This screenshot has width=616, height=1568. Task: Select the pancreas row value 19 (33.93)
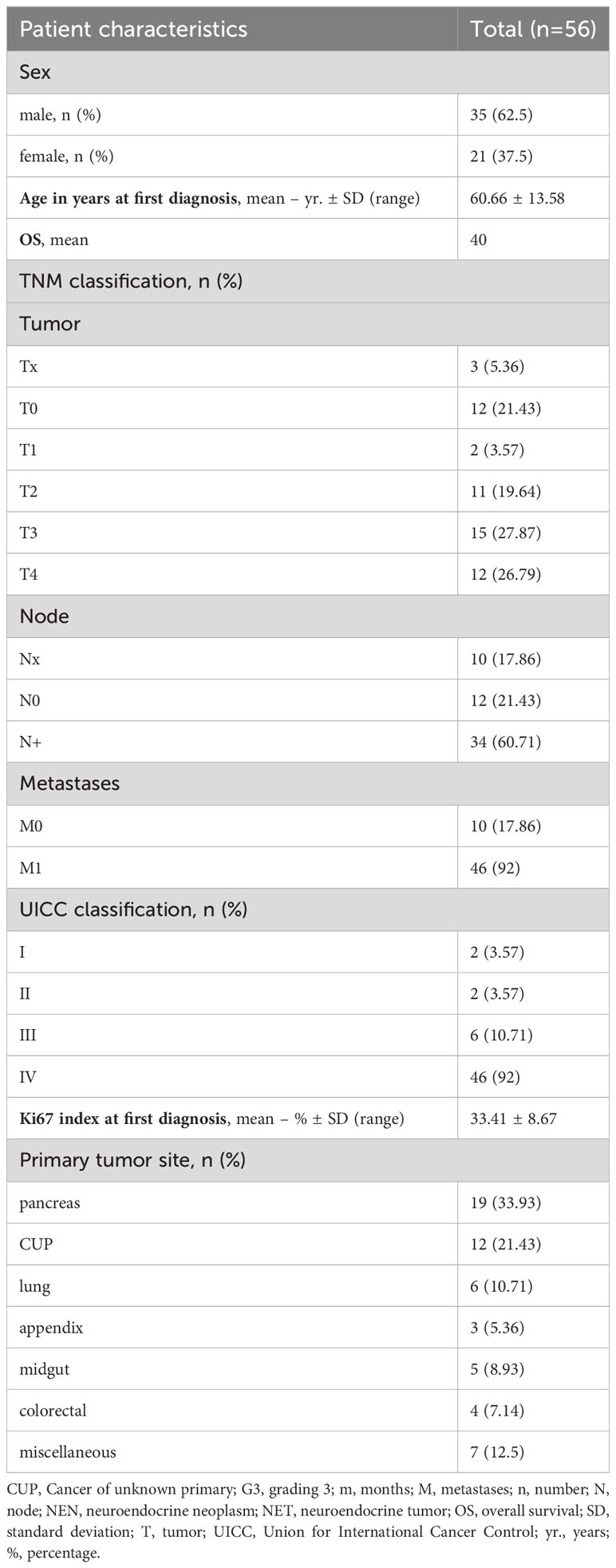506,1202
